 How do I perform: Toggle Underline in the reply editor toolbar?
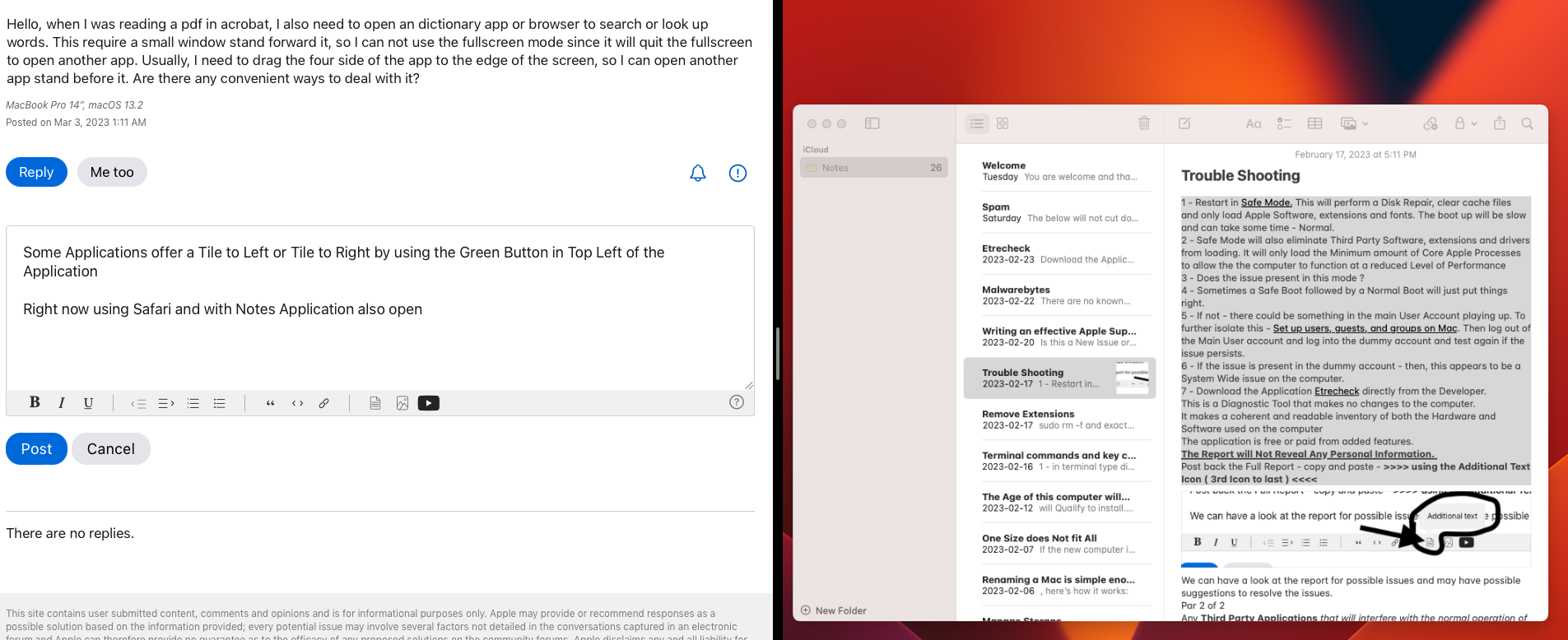point(88,402)
